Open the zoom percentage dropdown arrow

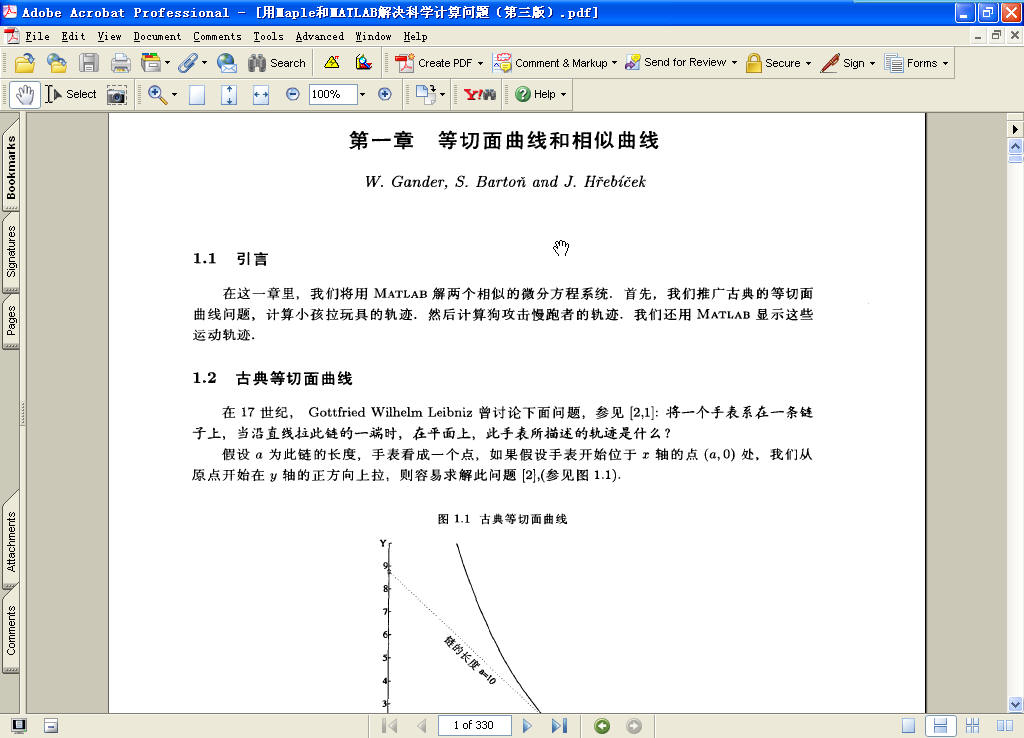click(x=362, y=95)
